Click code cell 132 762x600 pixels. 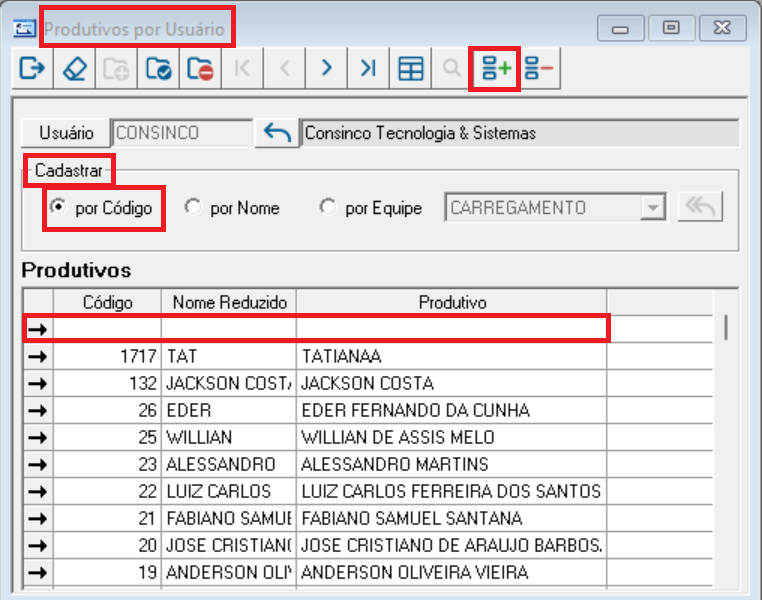[x=107, y=384]
